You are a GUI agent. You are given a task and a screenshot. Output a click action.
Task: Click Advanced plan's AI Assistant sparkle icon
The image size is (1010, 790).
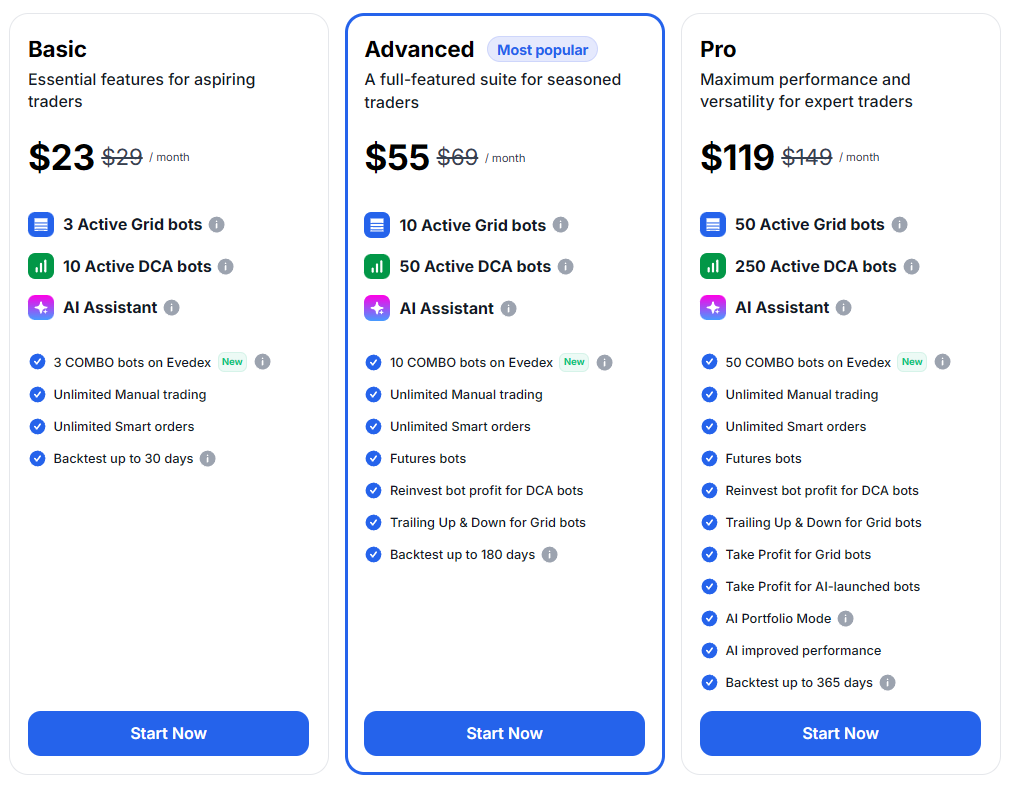click(377, 308)
